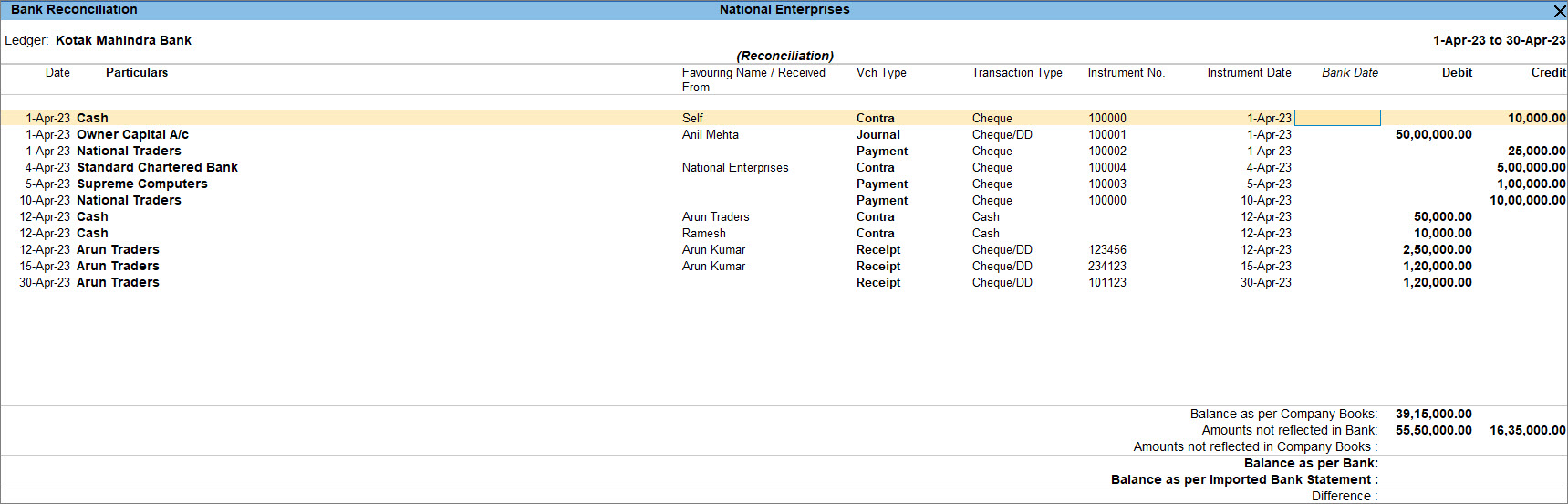The image size is (1568, 504).
Task: Click the Transaction Type column header
Action: tap(1016, 72)
